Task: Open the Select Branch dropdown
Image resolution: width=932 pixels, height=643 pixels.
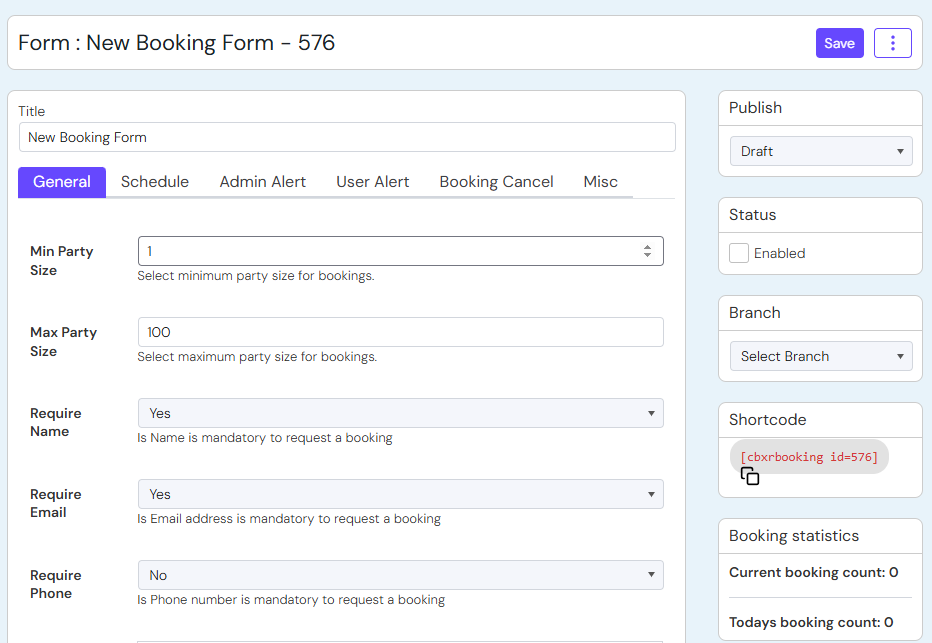Action: (821, 356)
